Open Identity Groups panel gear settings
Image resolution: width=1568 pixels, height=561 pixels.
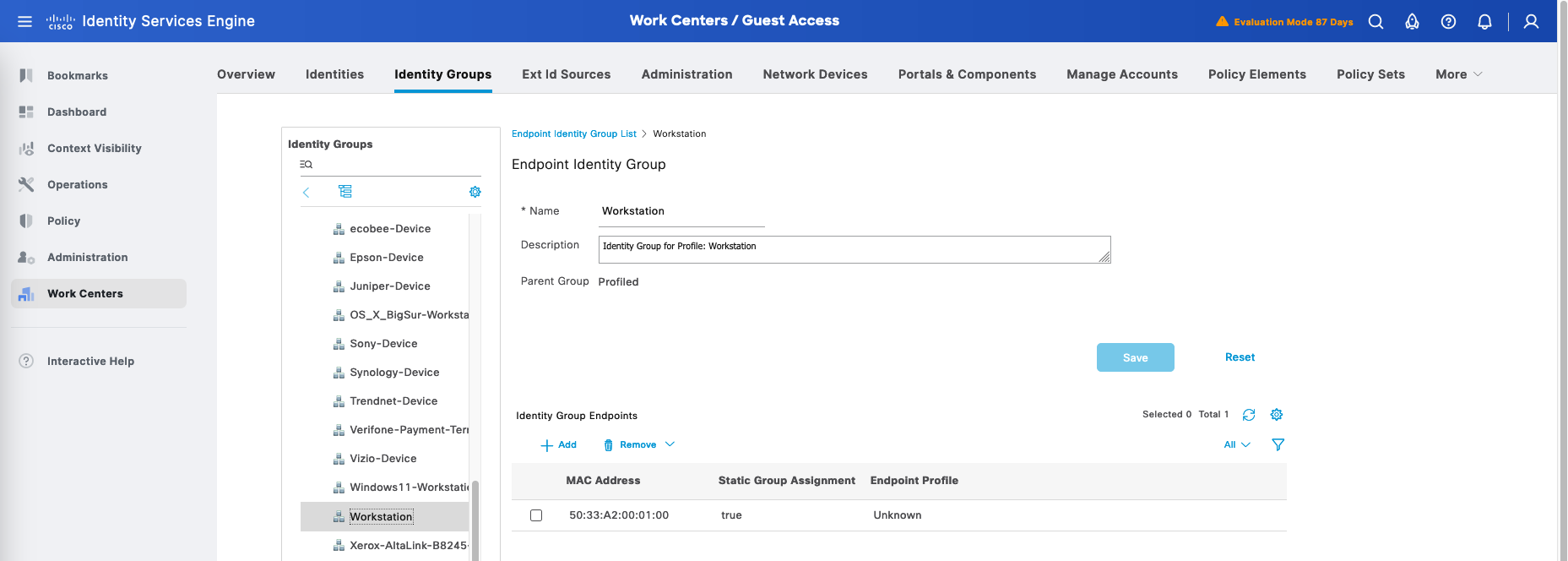[475, 192]
